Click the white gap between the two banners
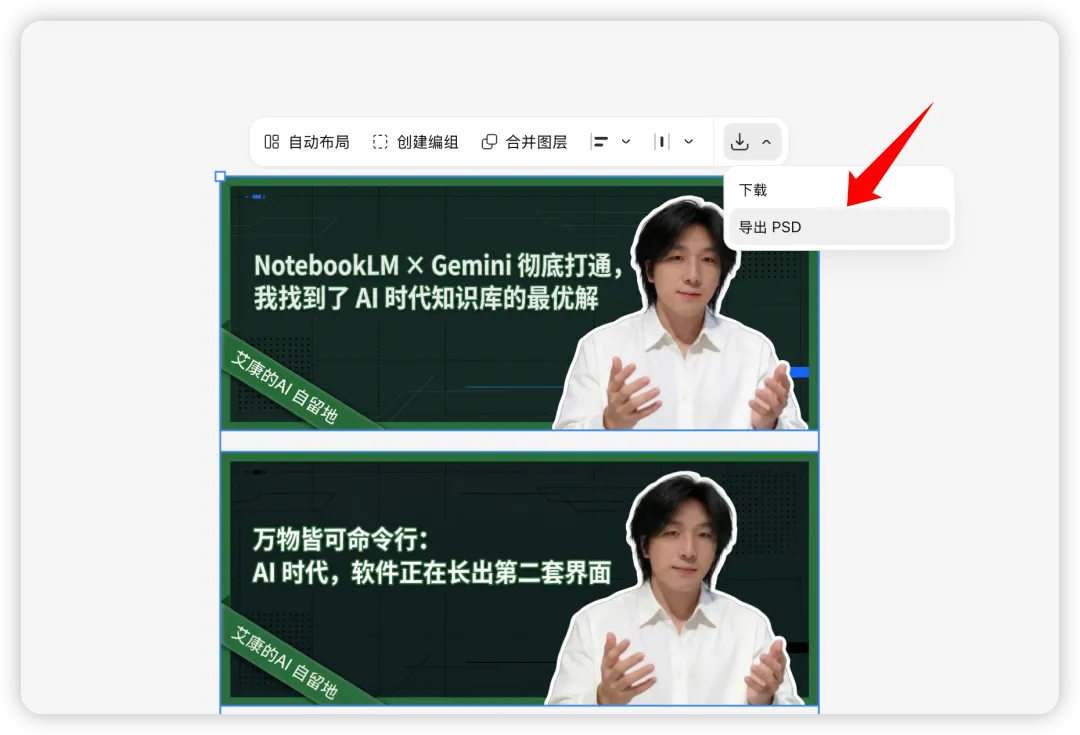The image size is (1080, 735). (x=519, y=442)
